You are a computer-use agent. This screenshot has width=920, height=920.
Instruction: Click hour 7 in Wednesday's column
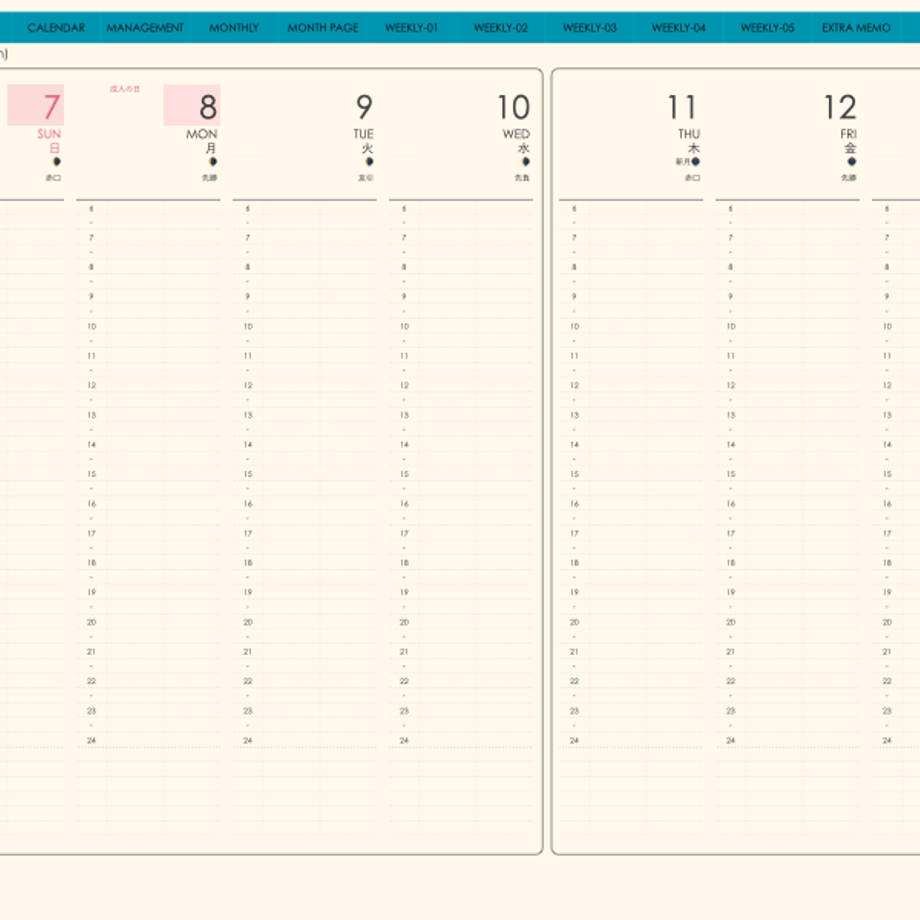(x=404, y=237)
